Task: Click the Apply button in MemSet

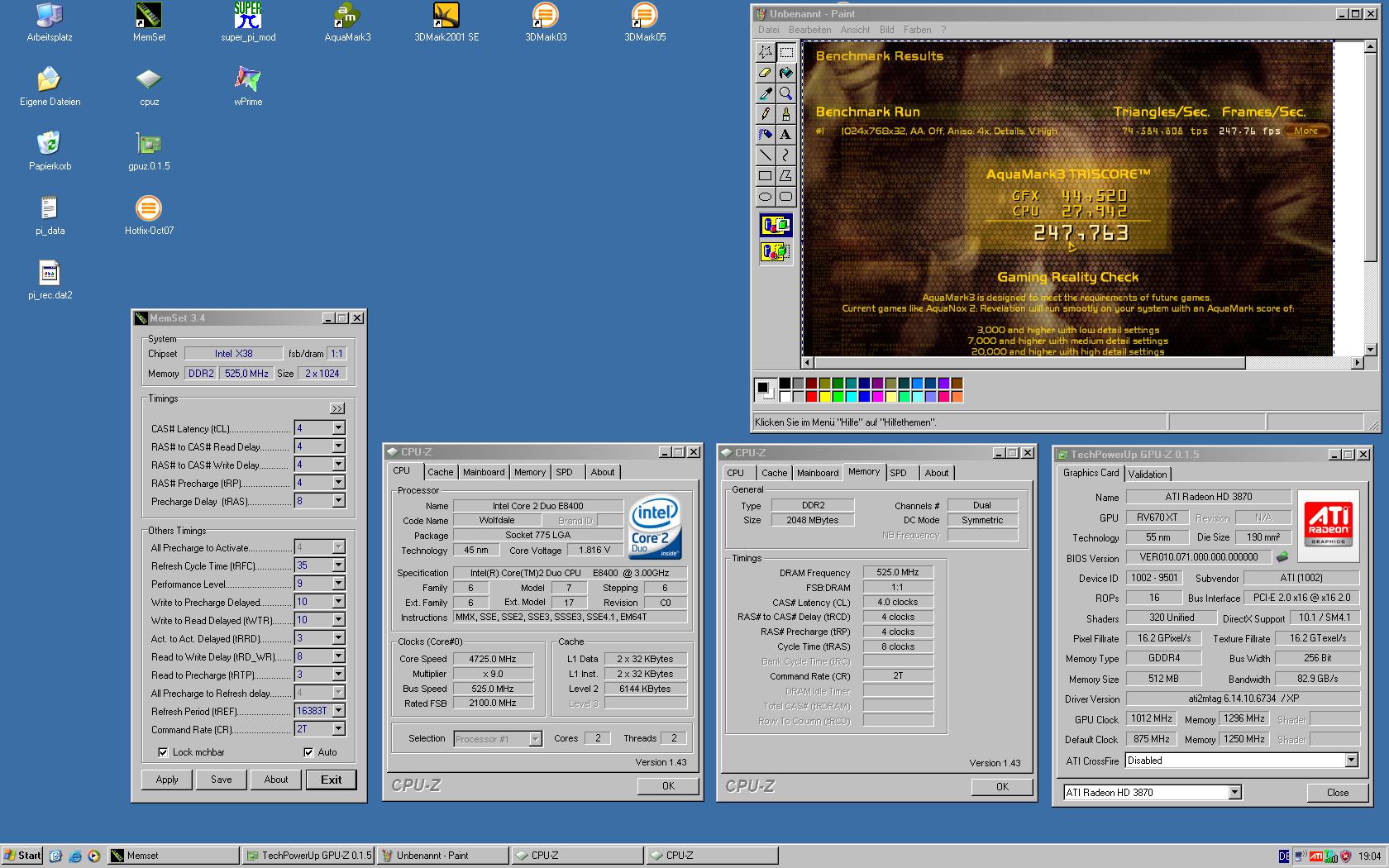Action: click(x=167, y=780)
